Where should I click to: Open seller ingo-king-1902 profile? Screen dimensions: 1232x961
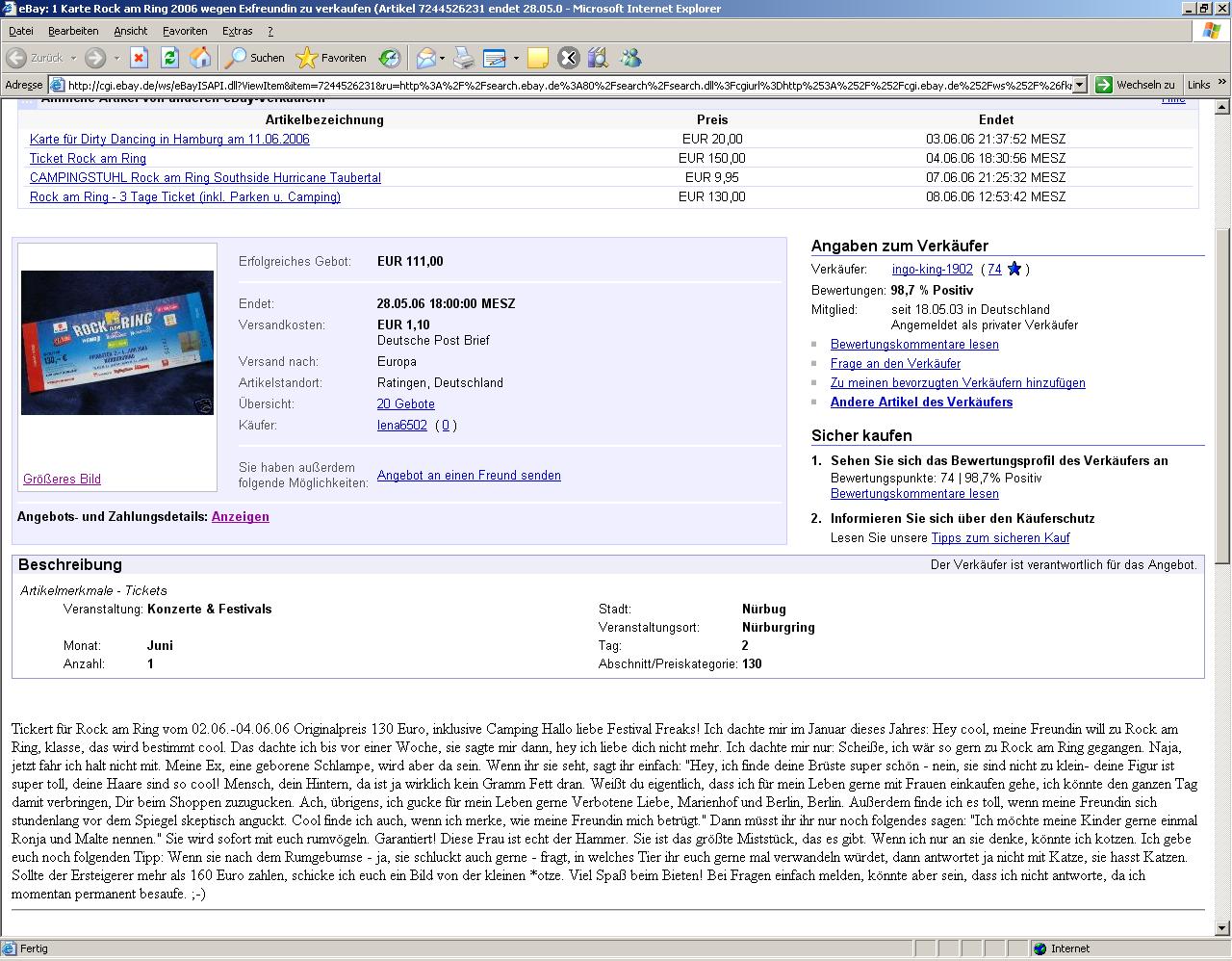pyautogui.click(x=933, y=270)
